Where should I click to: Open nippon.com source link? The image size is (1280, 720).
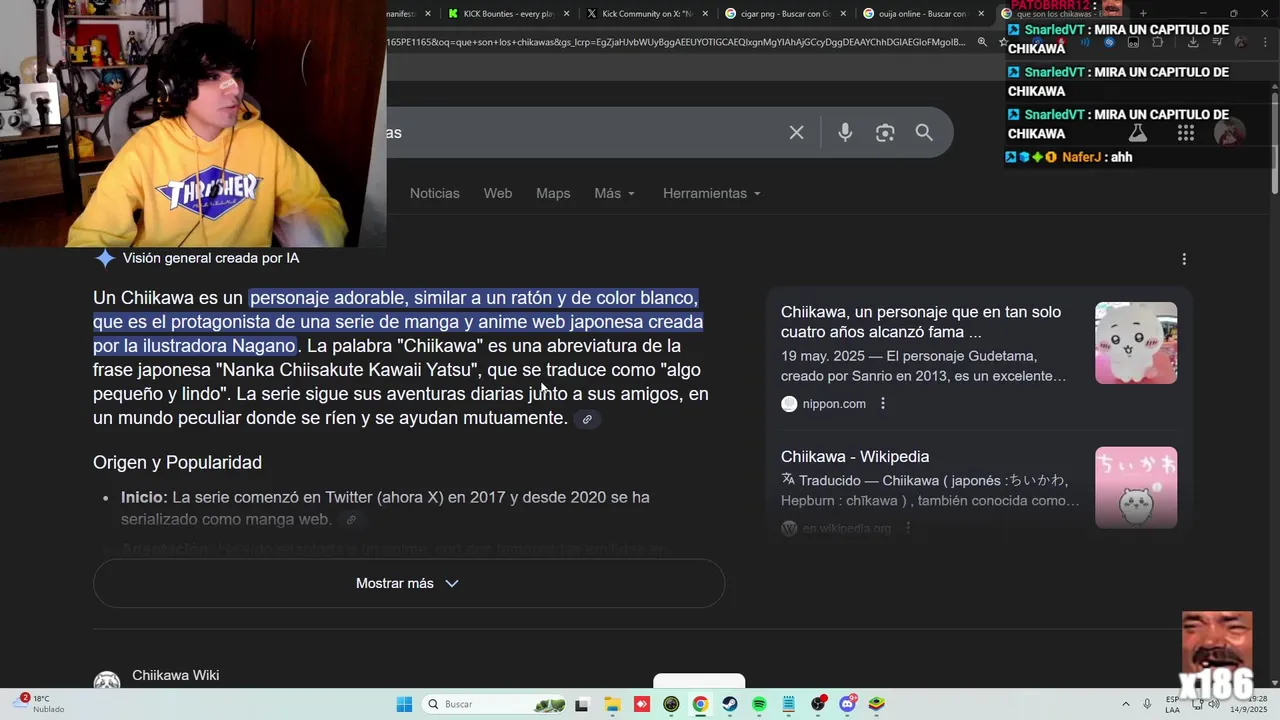pyautogui.click(x=823, y=404)
